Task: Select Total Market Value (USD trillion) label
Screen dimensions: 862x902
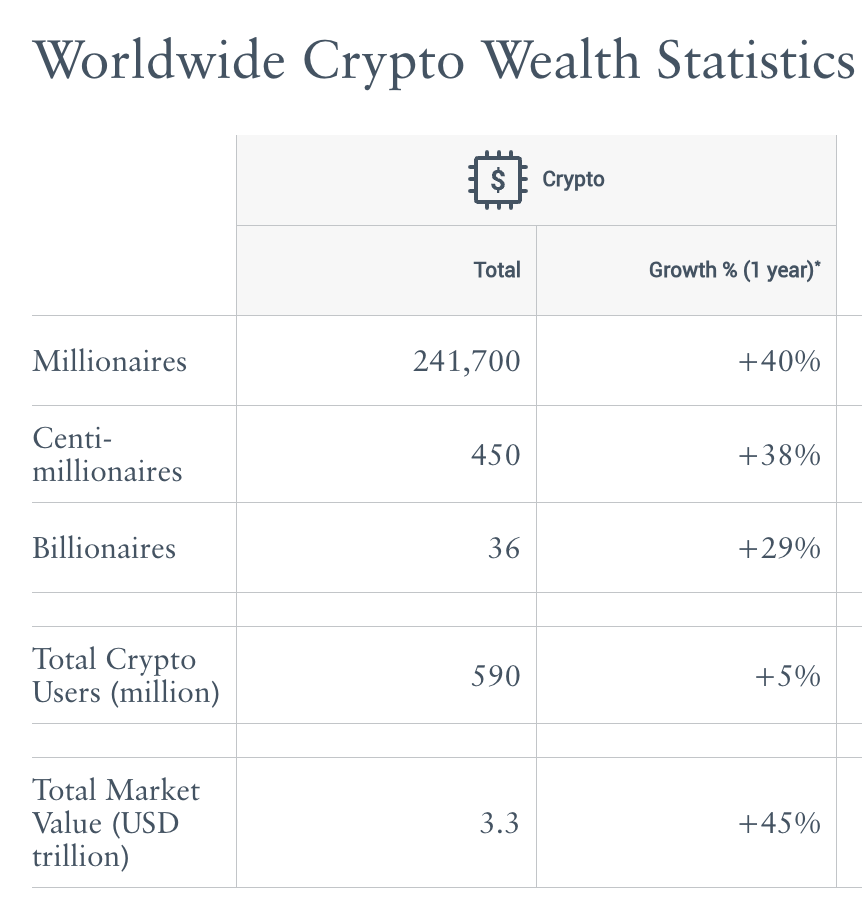Action: click(116, 823)
